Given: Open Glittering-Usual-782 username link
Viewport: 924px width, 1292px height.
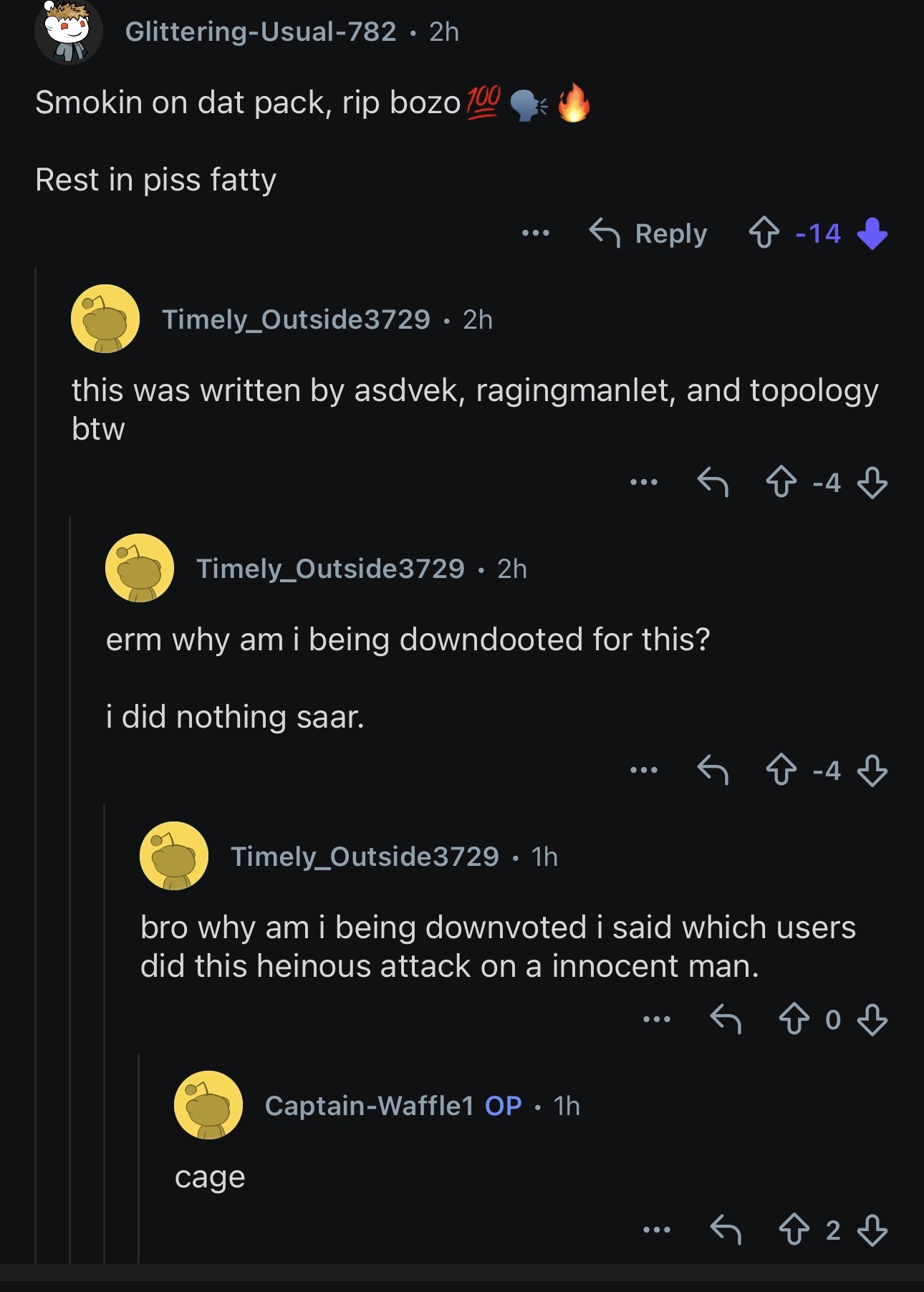Looking at the screenshot, I should pos(261,32).
